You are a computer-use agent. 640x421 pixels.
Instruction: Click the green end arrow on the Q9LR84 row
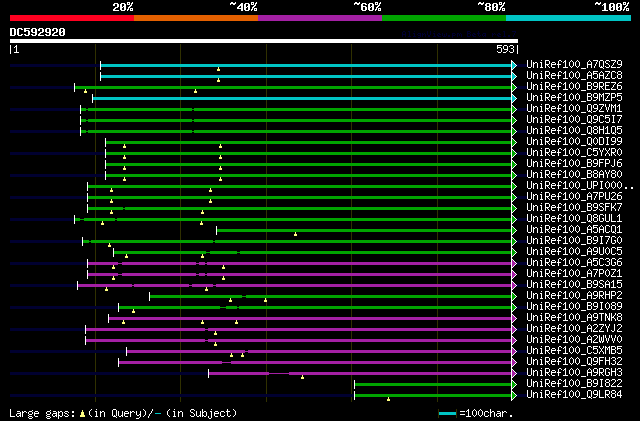(514, 396)
